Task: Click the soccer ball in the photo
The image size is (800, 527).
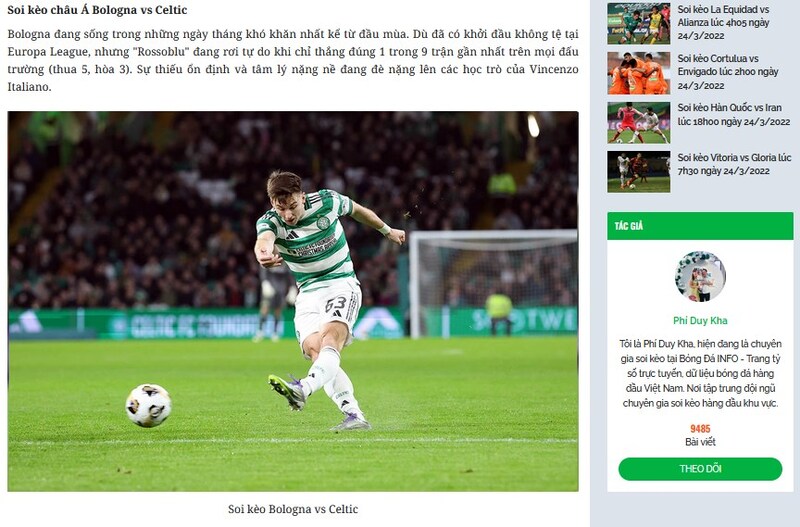Action: (x=148, y=405)
